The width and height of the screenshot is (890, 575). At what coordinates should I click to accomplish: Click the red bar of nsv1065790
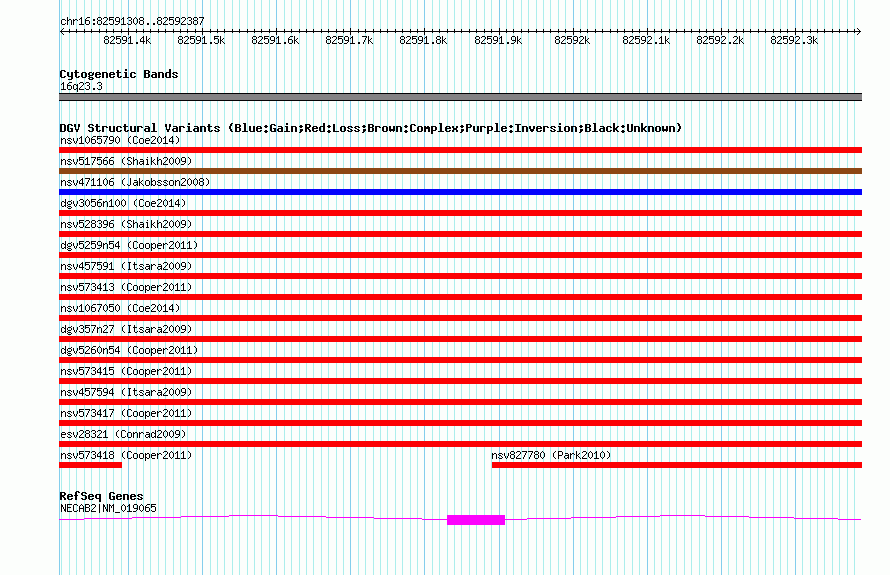[460, 150]
